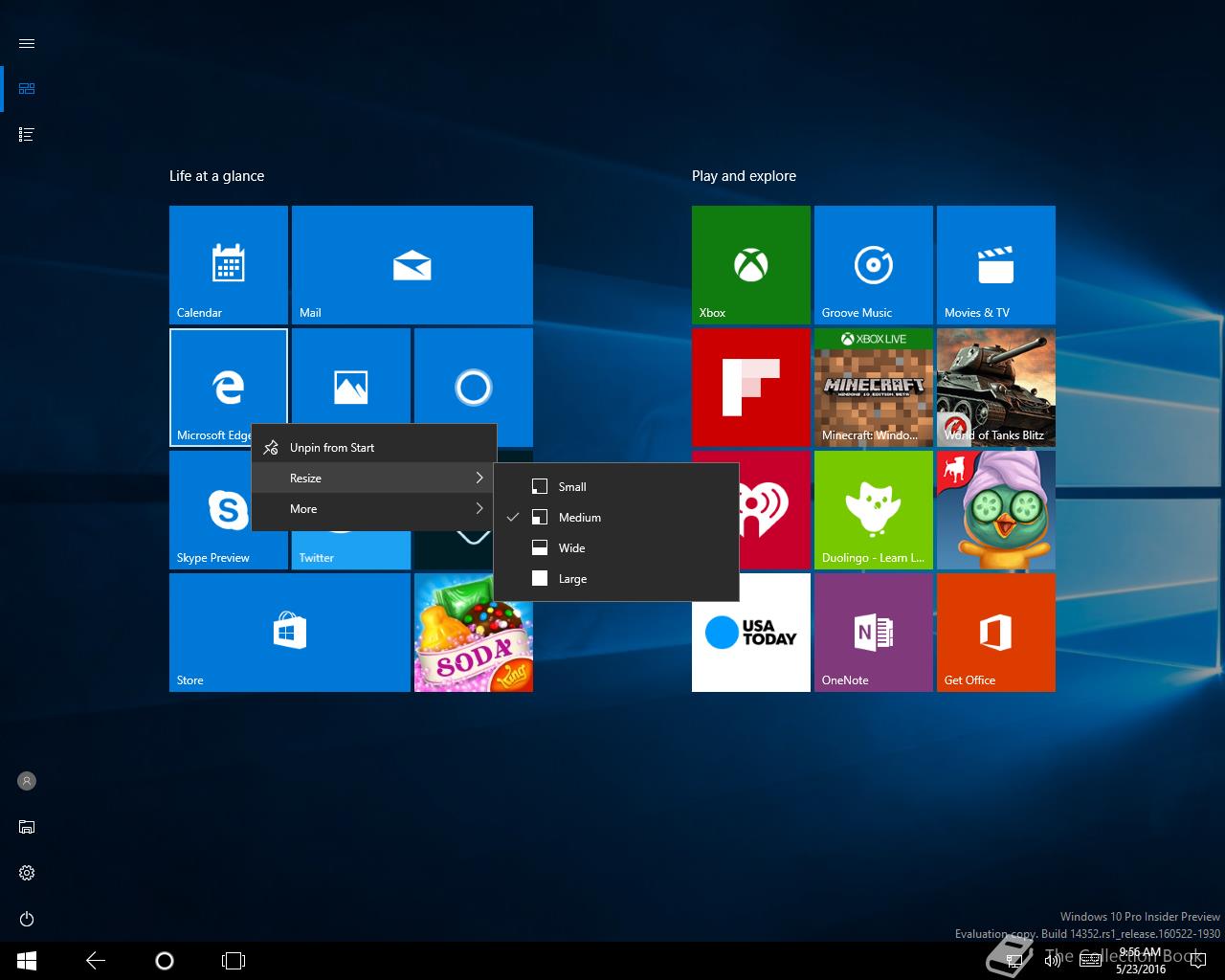Open the Photos tile

(x=351, y=375)
